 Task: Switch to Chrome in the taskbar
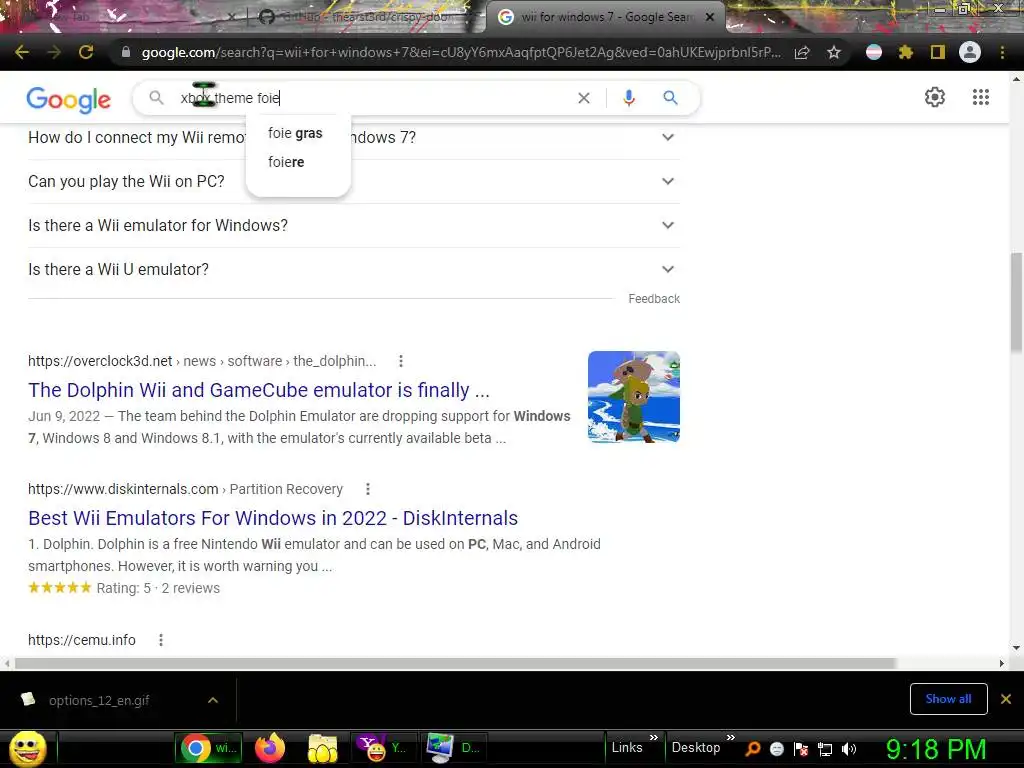[x=209, y=748]
